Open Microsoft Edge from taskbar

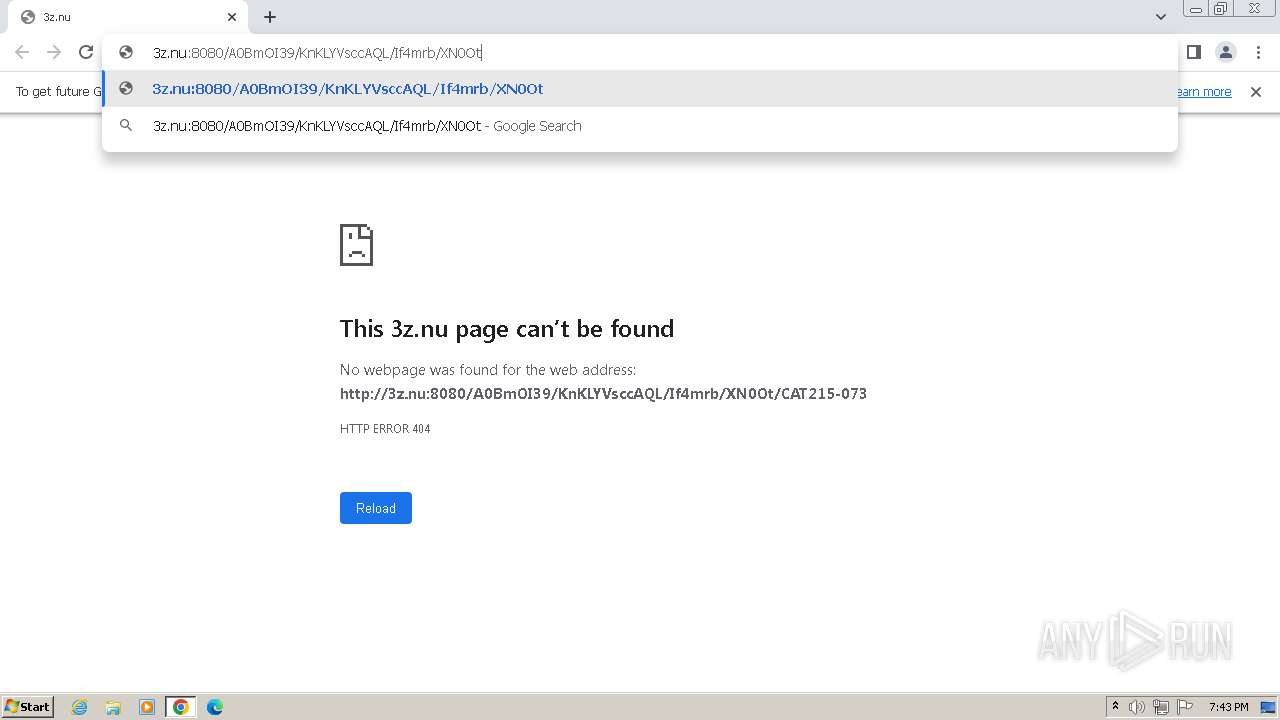(214, 707)
